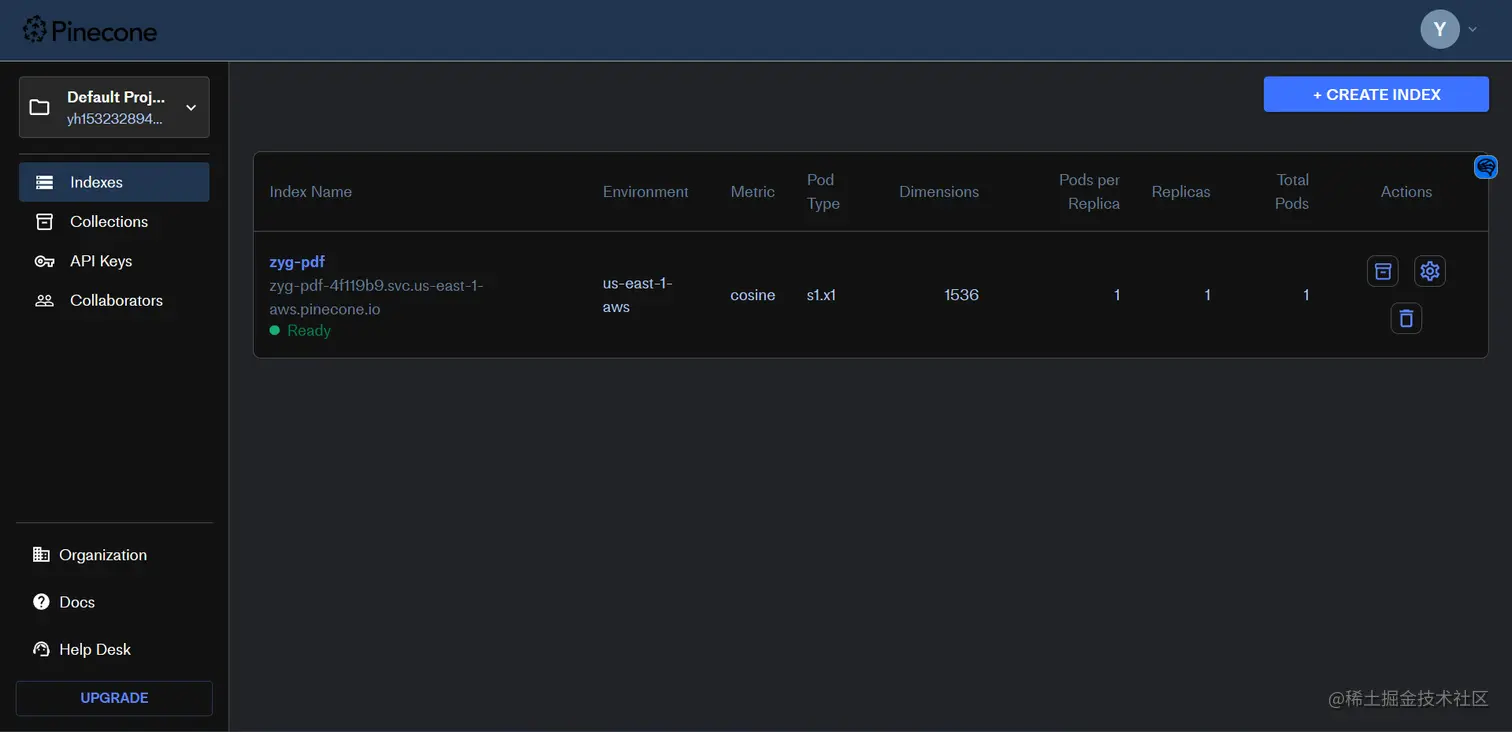Go to Indexes in sidebar
This screenshot has width=1512, height=732.
[114, 182]
